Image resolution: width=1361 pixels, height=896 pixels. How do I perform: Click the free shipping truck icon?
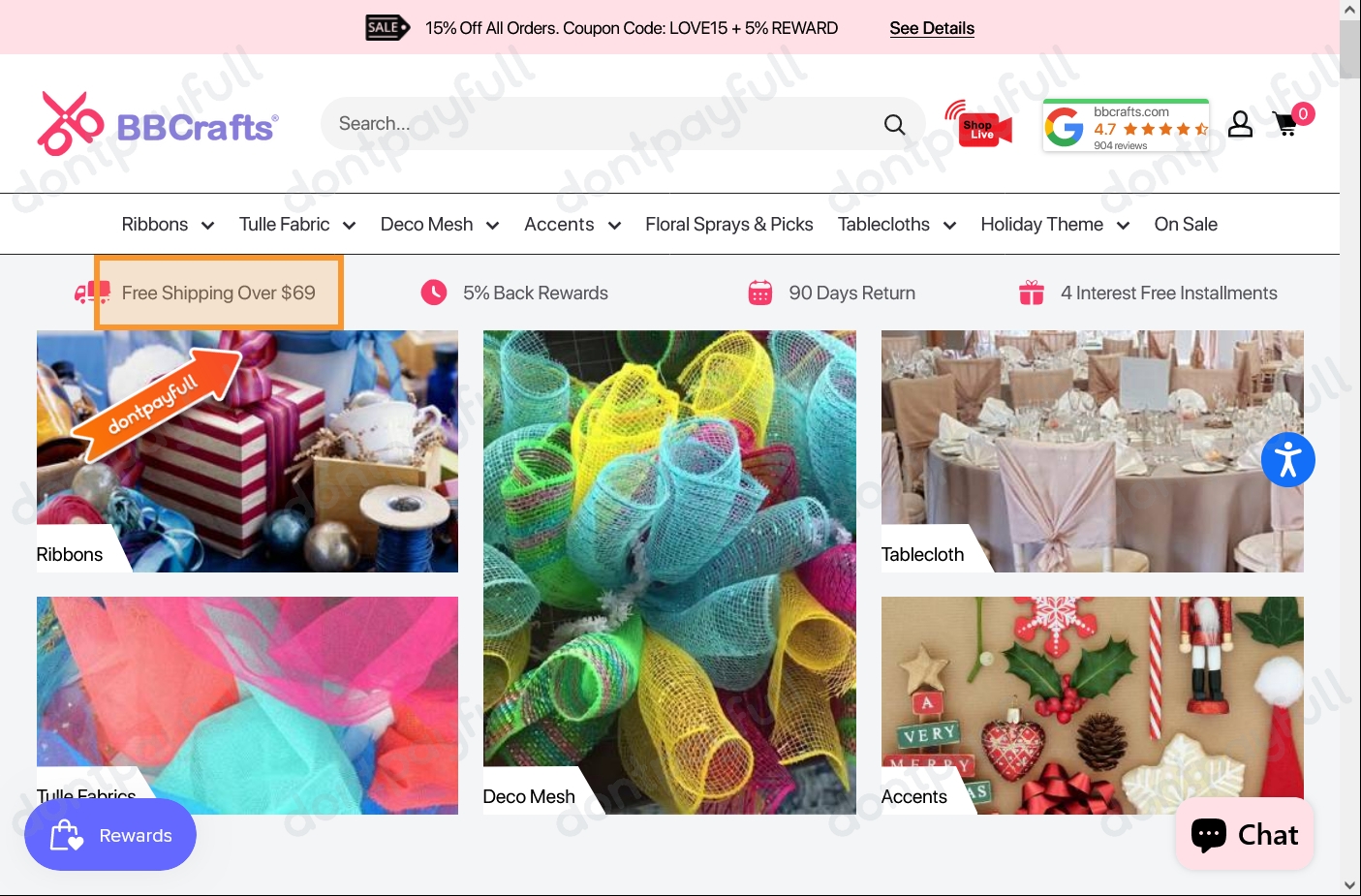(91, 292)
